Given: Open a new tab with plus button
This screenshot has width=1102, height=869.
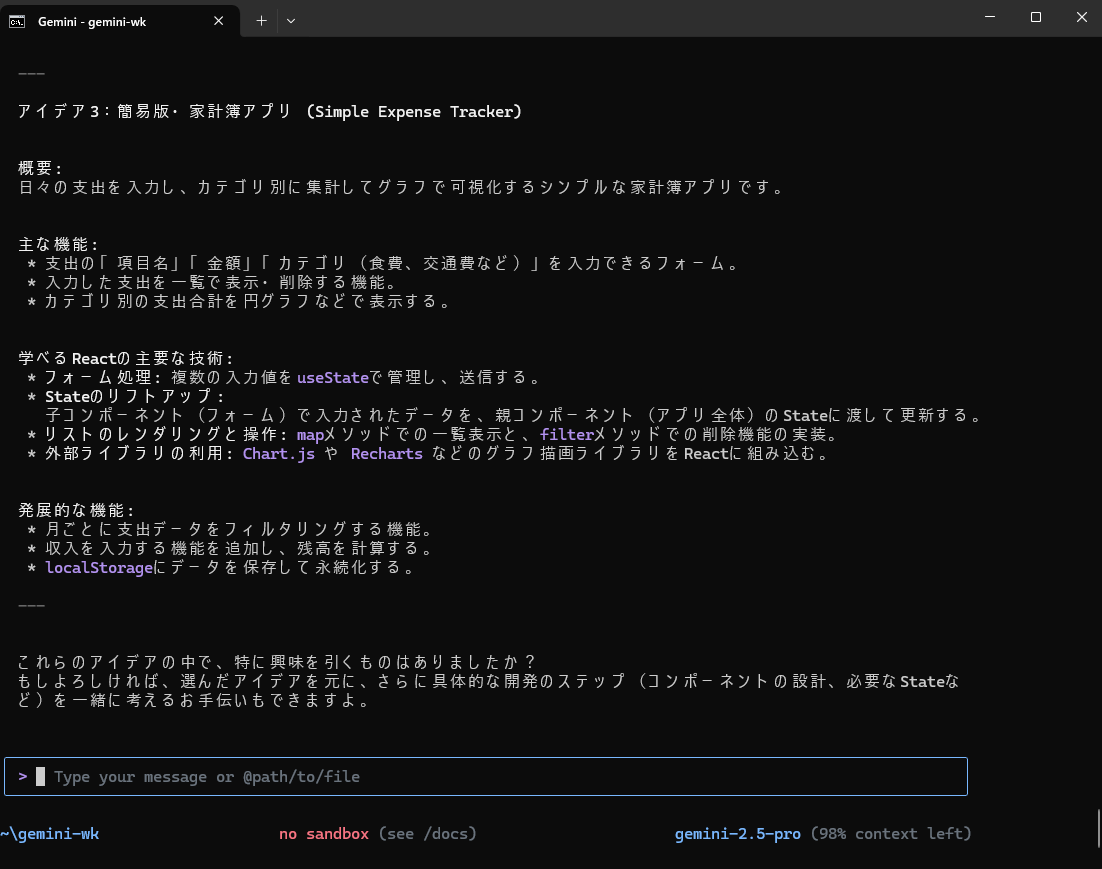Looking at the screenshot, I should (x=261, y=20).
